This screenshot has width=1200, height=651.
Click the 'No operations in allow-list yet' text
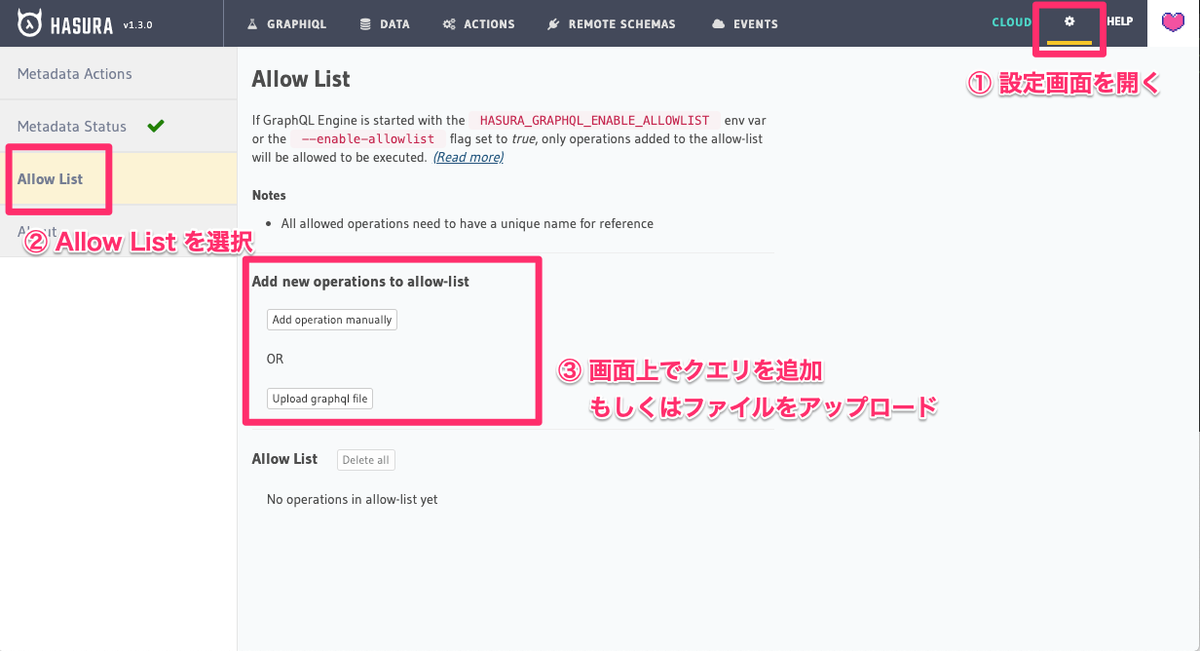pyautogui.click(x=352, y=499)
